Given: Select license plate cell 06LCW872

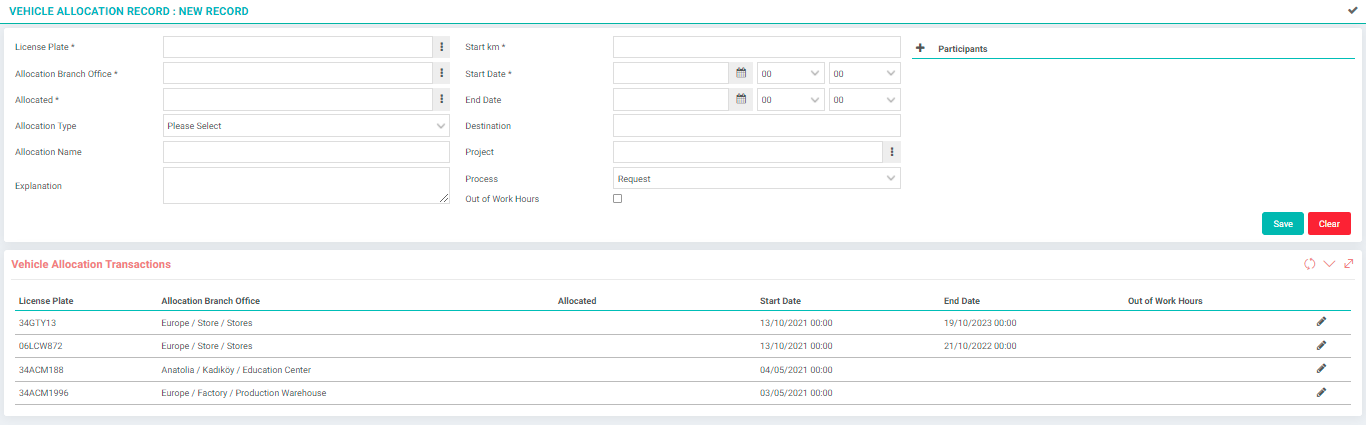Looking at the screenshot, I should point(40,346).
